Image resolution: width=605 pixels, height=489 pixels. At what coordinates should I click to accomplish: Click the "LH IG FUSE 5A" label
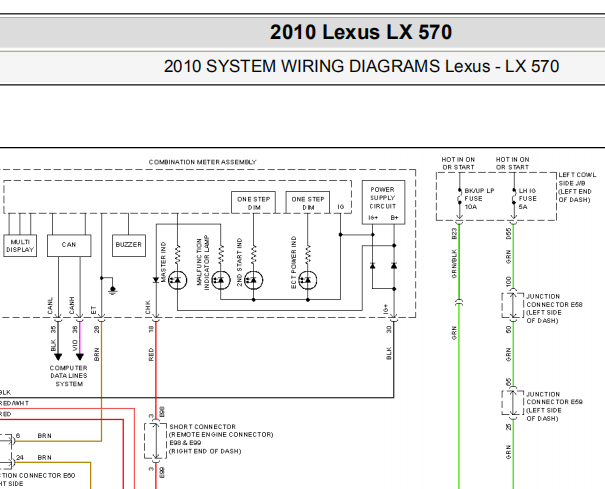coord(527,199)
